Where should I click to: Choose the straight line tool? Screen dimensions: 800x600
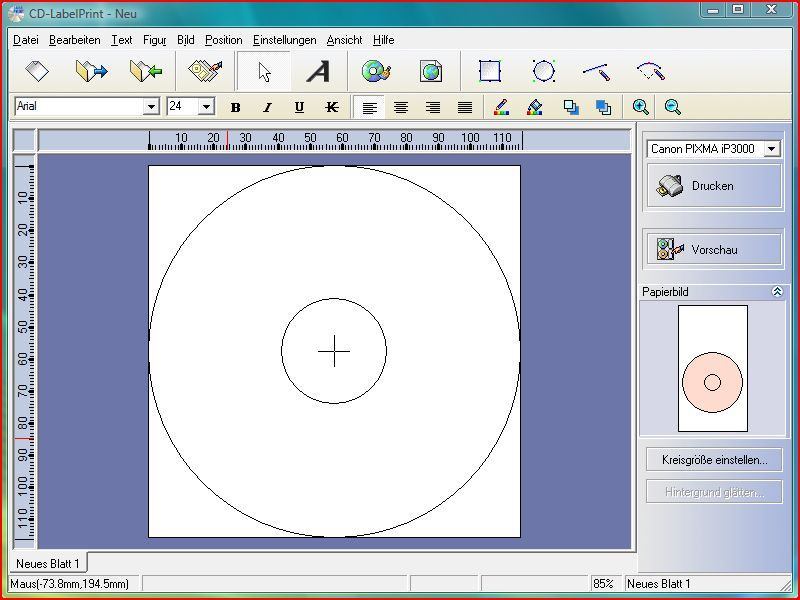tap(597, 72)
